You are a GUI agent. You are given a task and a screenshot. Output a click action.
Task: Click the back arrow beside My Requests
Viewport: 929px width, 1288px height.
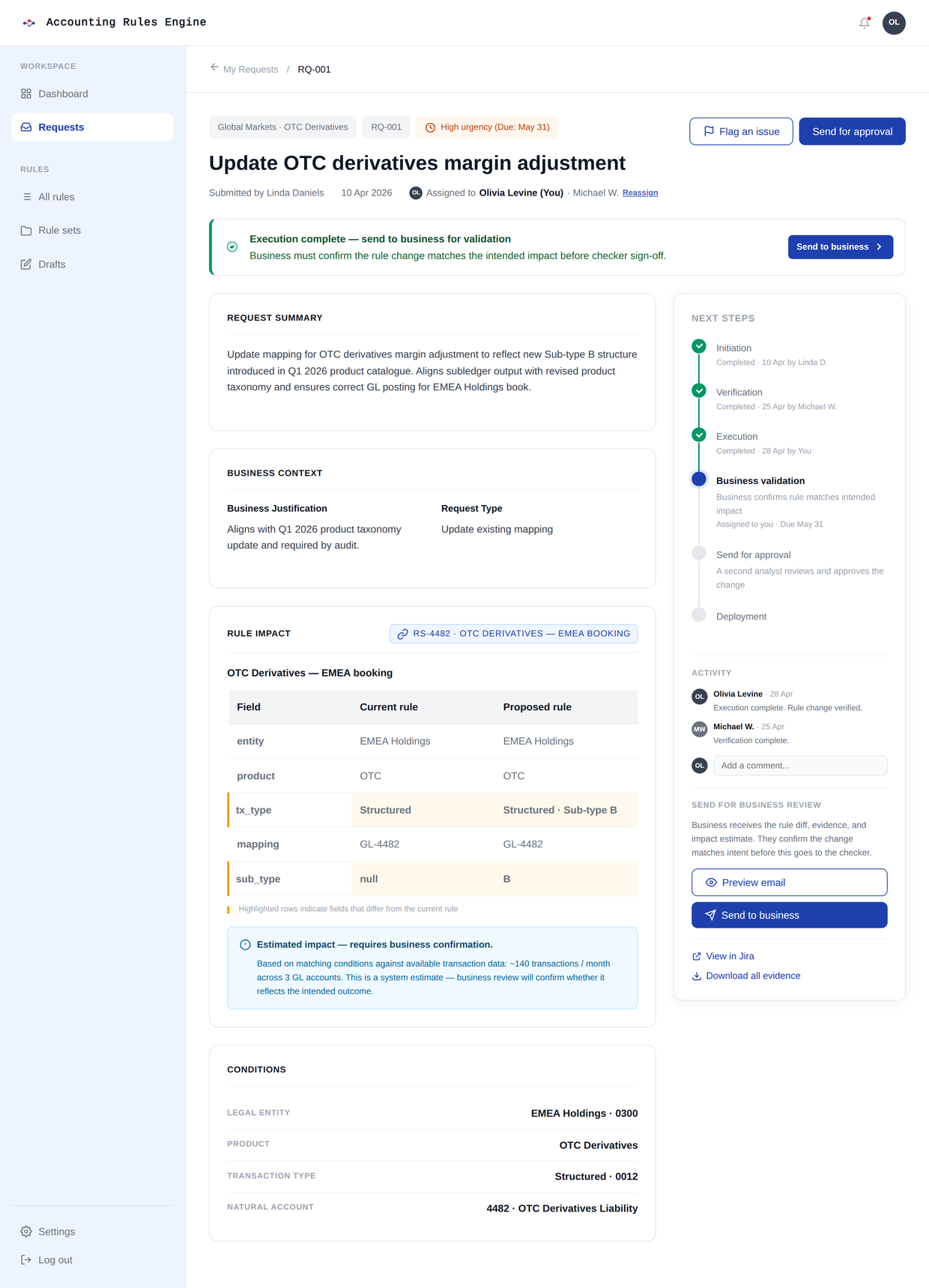click(x=214, y=67)
